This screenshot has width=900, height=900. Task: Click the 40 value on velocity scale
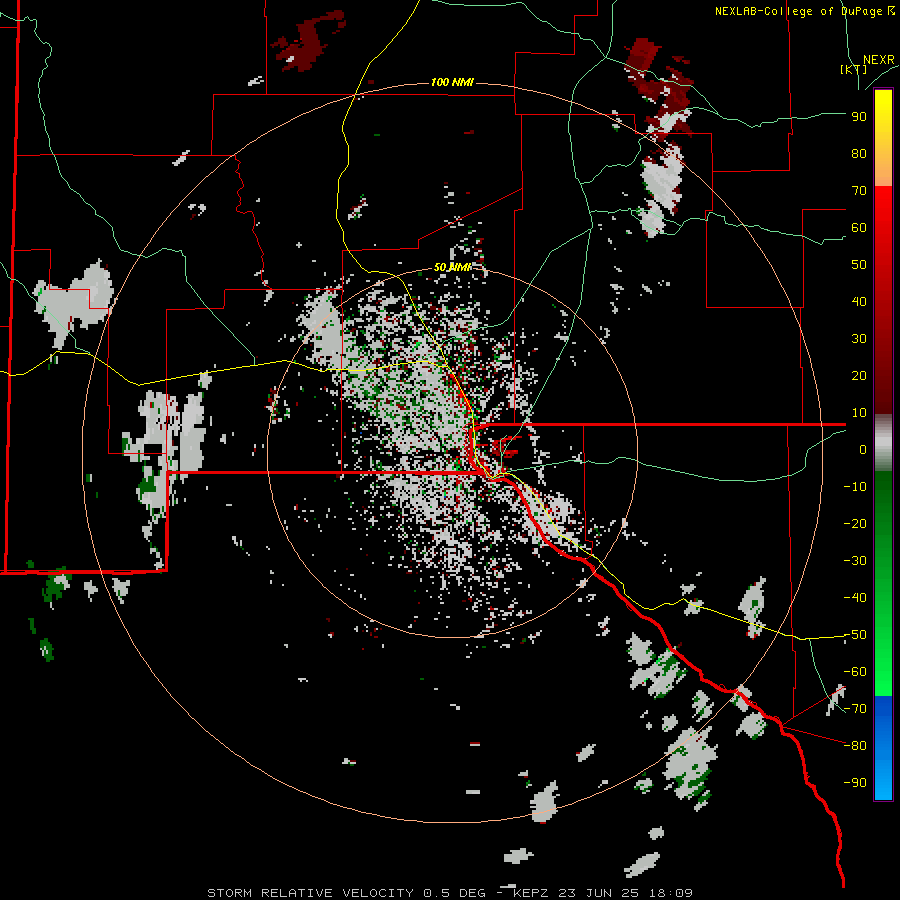click(x=859, y=302)
